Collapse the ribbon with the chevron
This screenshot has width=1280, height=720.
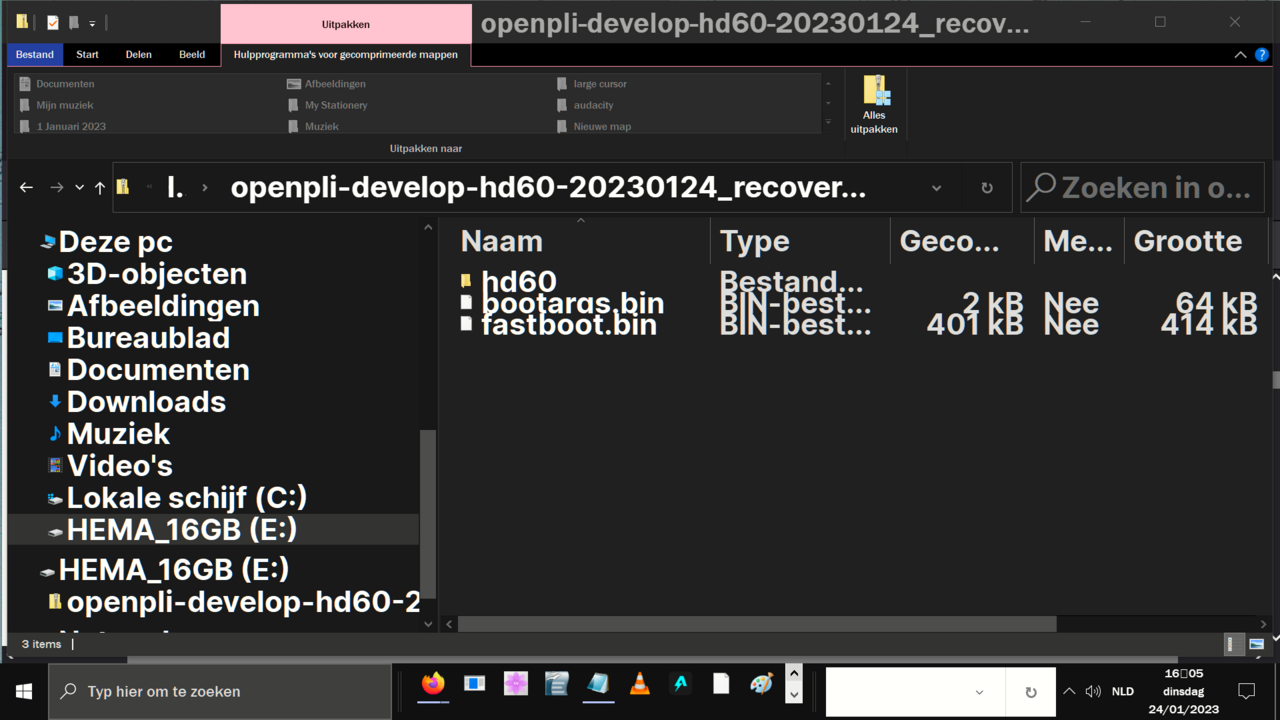pos(1240,55)
